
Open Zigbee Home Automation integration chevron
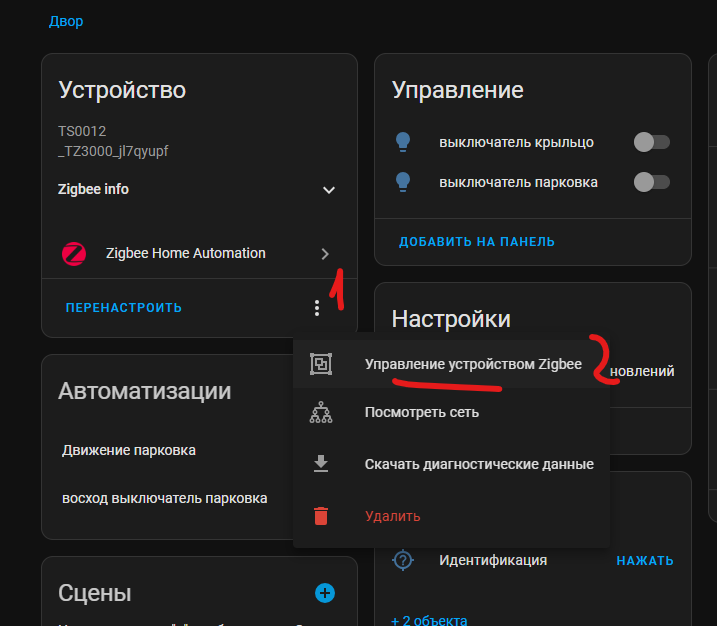click(325, 254)
